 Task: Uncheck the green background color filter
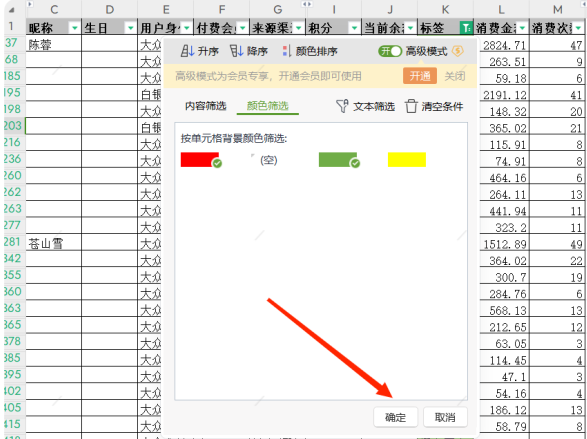[338, 160]
